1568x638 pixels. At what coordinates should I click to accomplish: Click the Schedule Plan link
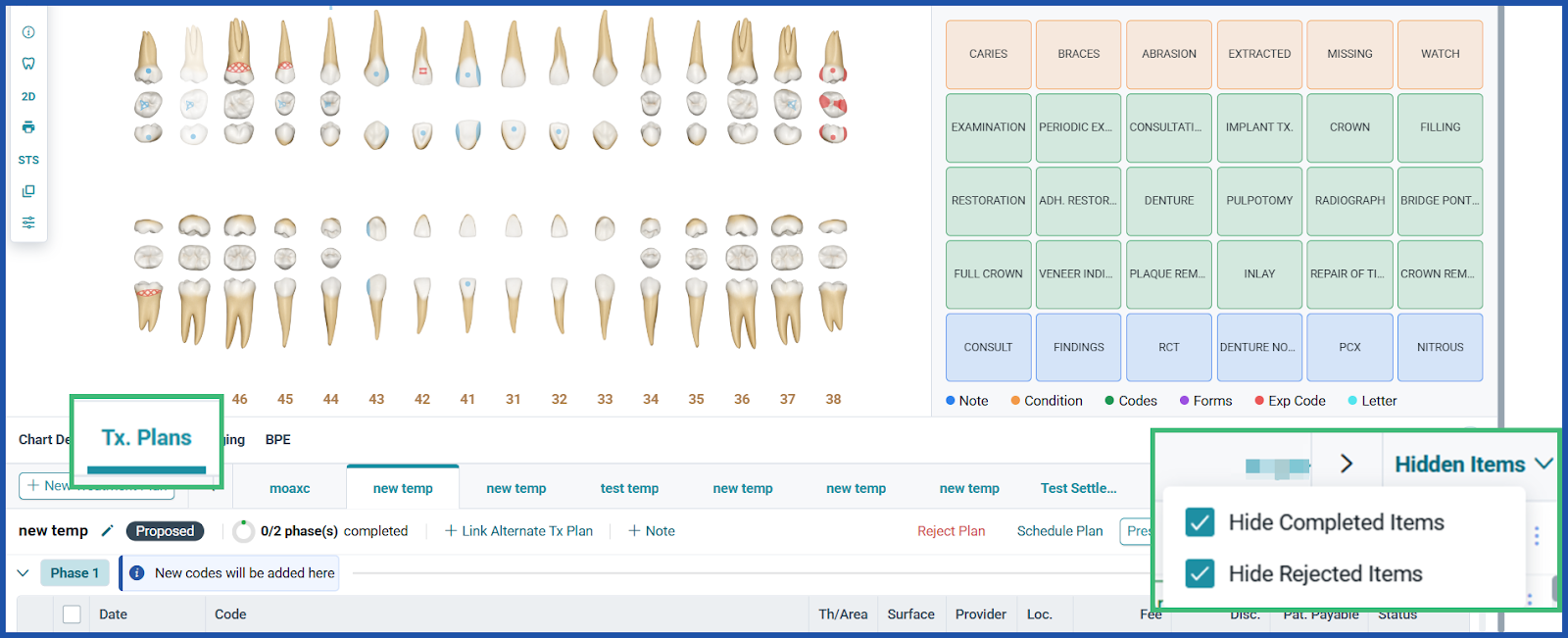pyautogui.click(x=1059, y=531)
